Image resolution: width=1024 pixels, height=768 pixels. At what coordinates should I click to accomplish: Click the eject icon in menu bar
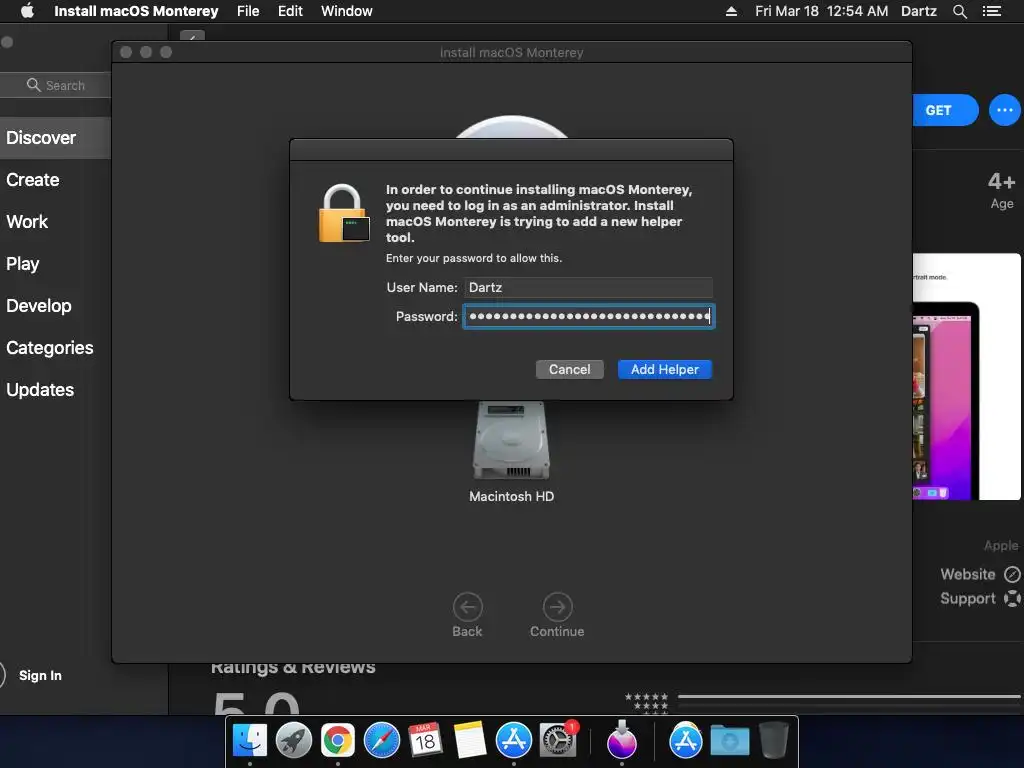[x=731, y=11]
